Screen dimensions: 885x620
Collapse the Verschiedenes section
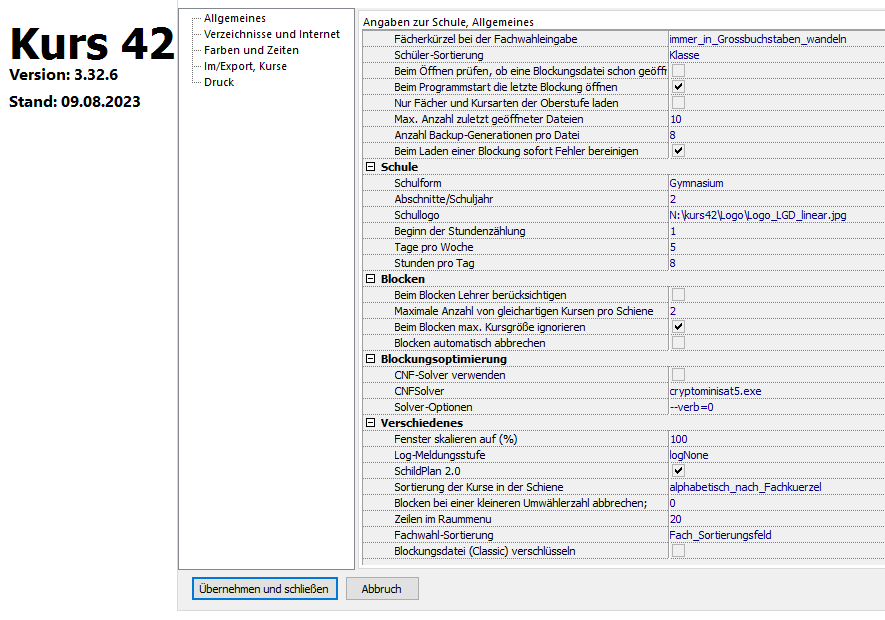point(370,423)
